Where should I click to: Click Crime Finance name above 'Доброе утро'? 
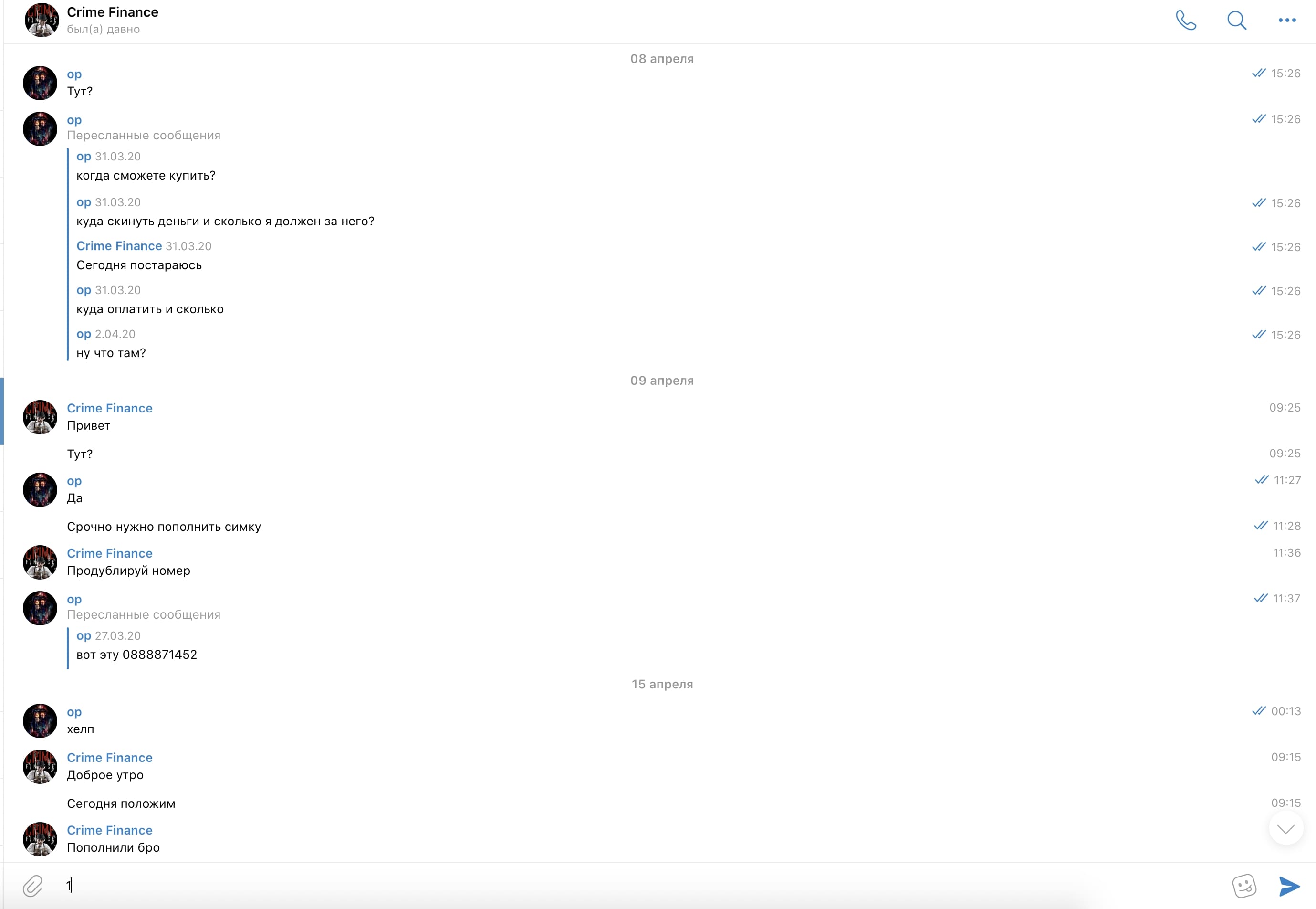point(109,758)
